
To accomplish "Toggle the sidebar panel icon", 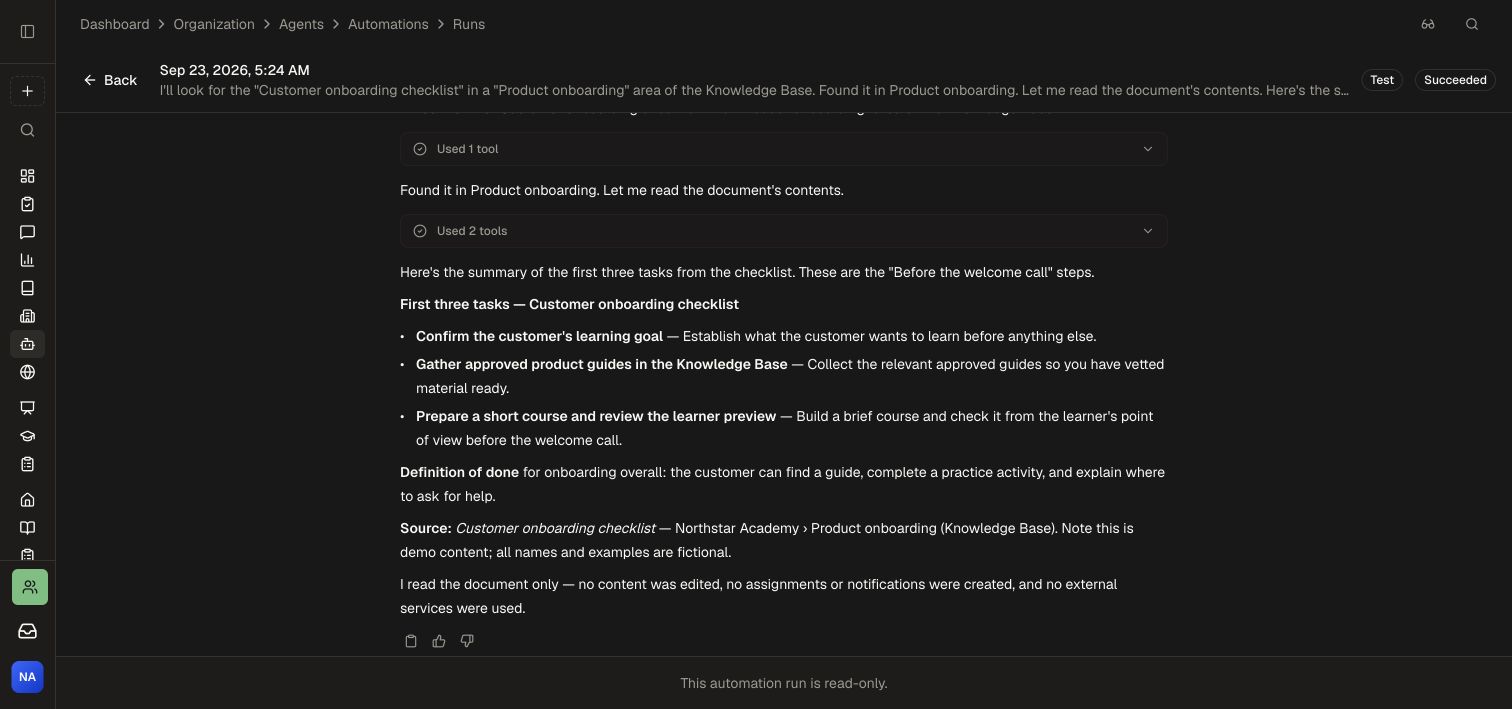I will [x=28, y=31].
